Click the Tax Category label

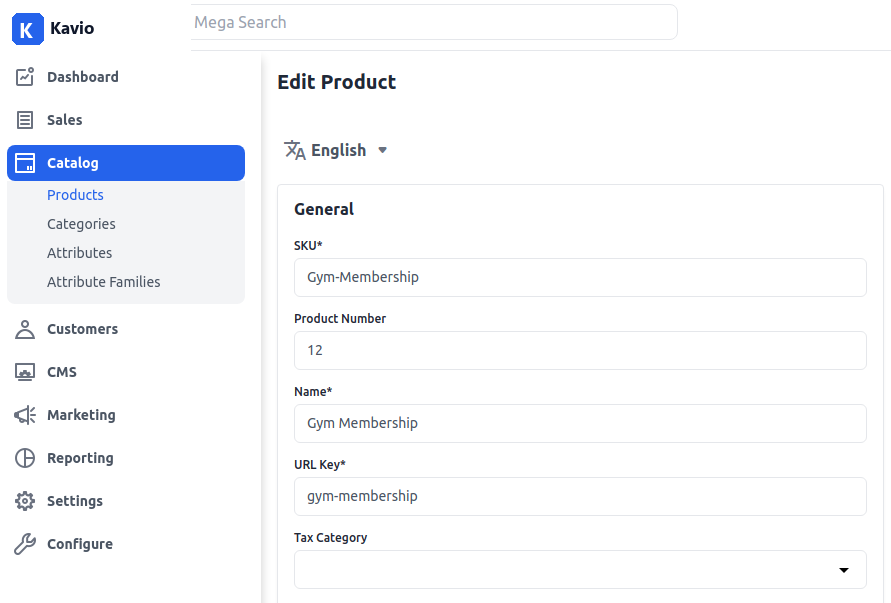331,538
